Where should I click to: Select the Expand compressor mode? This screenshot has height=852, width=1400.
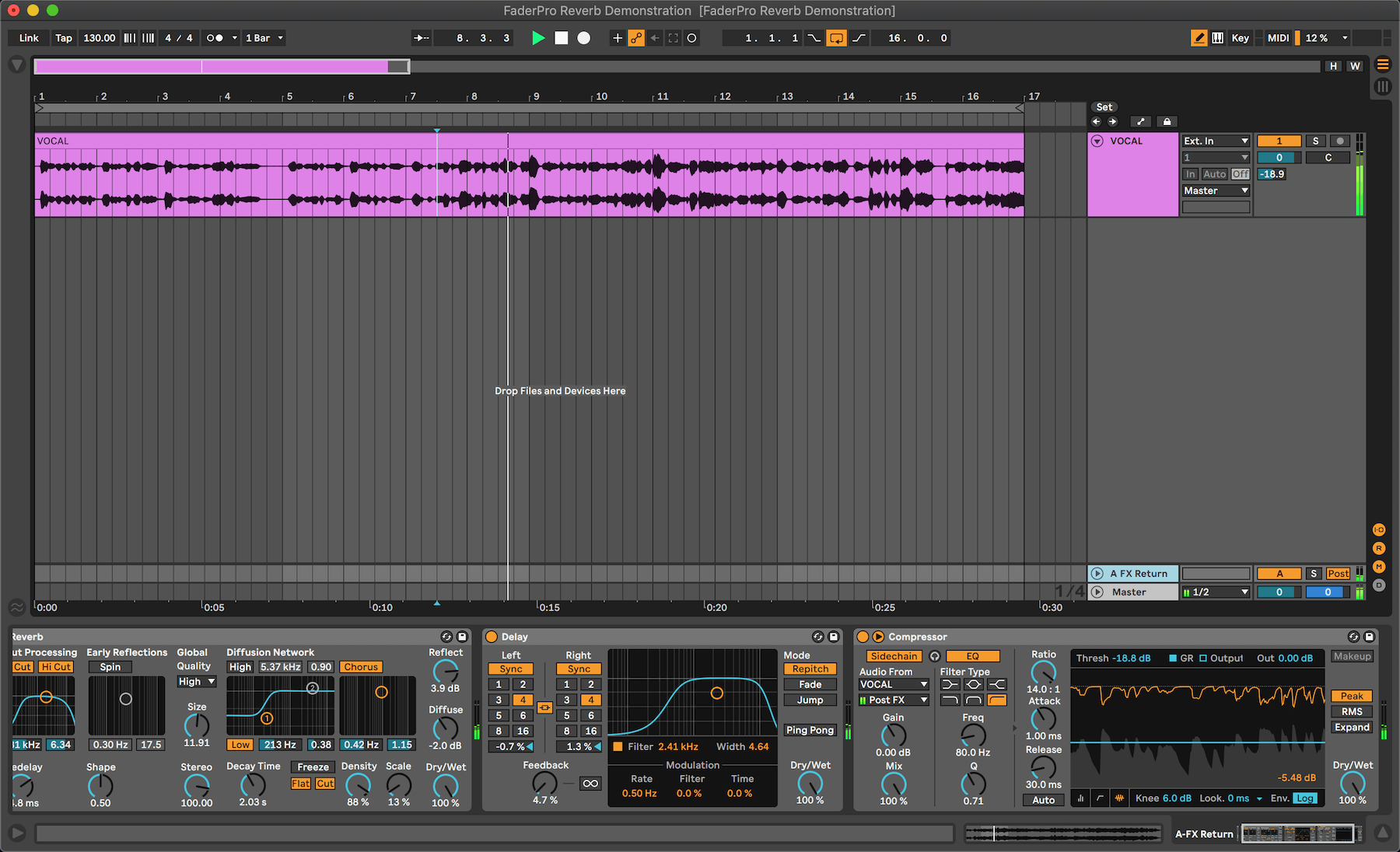coord(1352,728)
